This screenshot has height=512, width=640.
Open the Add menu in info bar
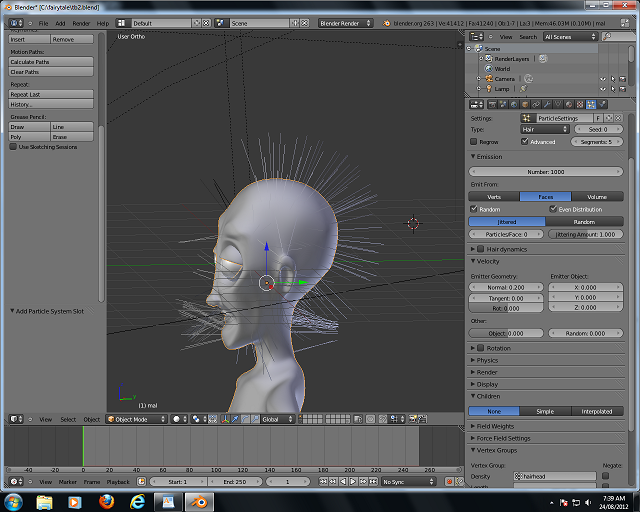(60, 23)
